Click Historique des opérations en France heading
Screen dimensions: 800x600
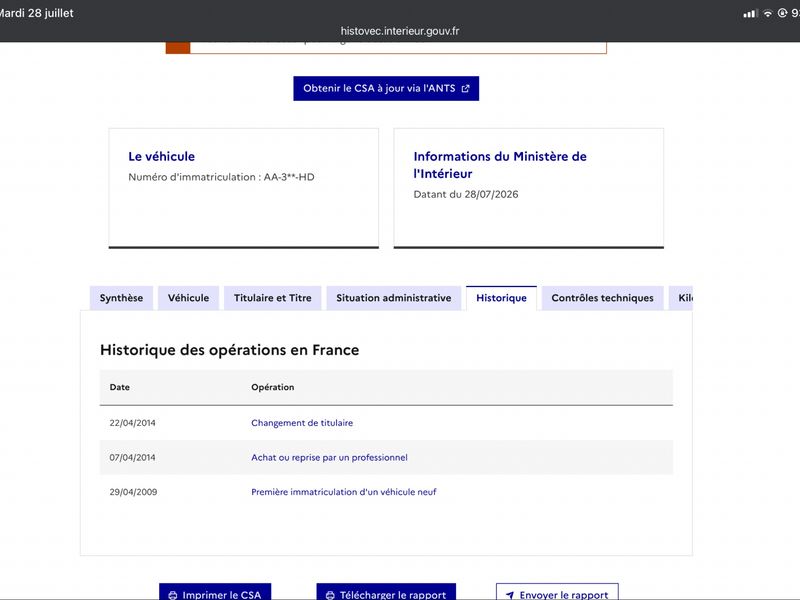coord(230,350)
